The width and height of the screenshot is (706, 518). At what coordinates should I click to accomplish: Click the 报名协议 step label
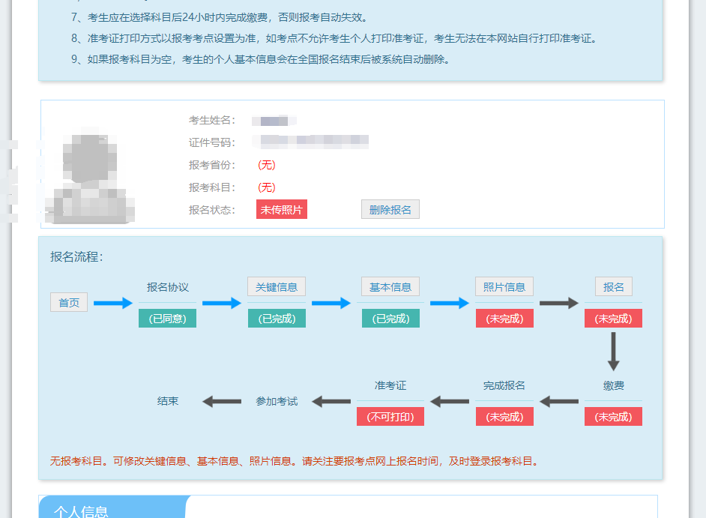click(x=167, y=287)
